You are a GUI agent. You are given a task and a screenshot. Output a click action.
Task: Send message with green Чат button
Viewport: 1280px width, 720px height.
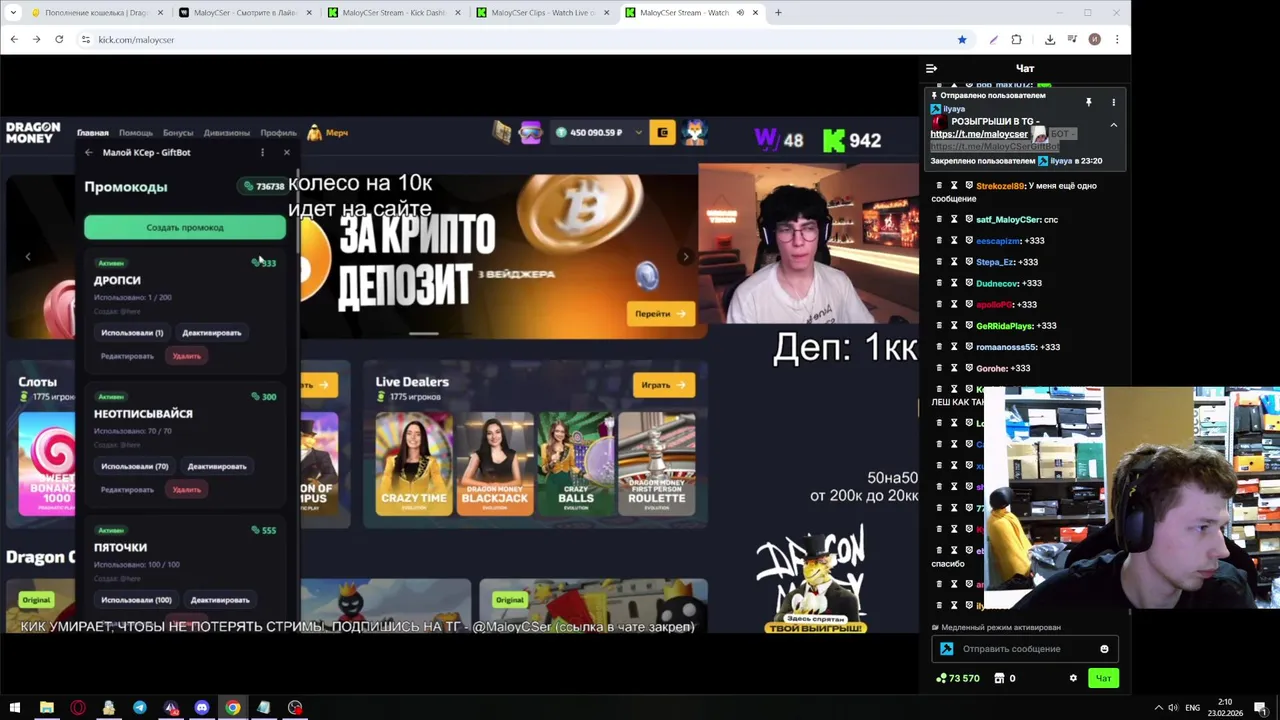(1103, 678)
